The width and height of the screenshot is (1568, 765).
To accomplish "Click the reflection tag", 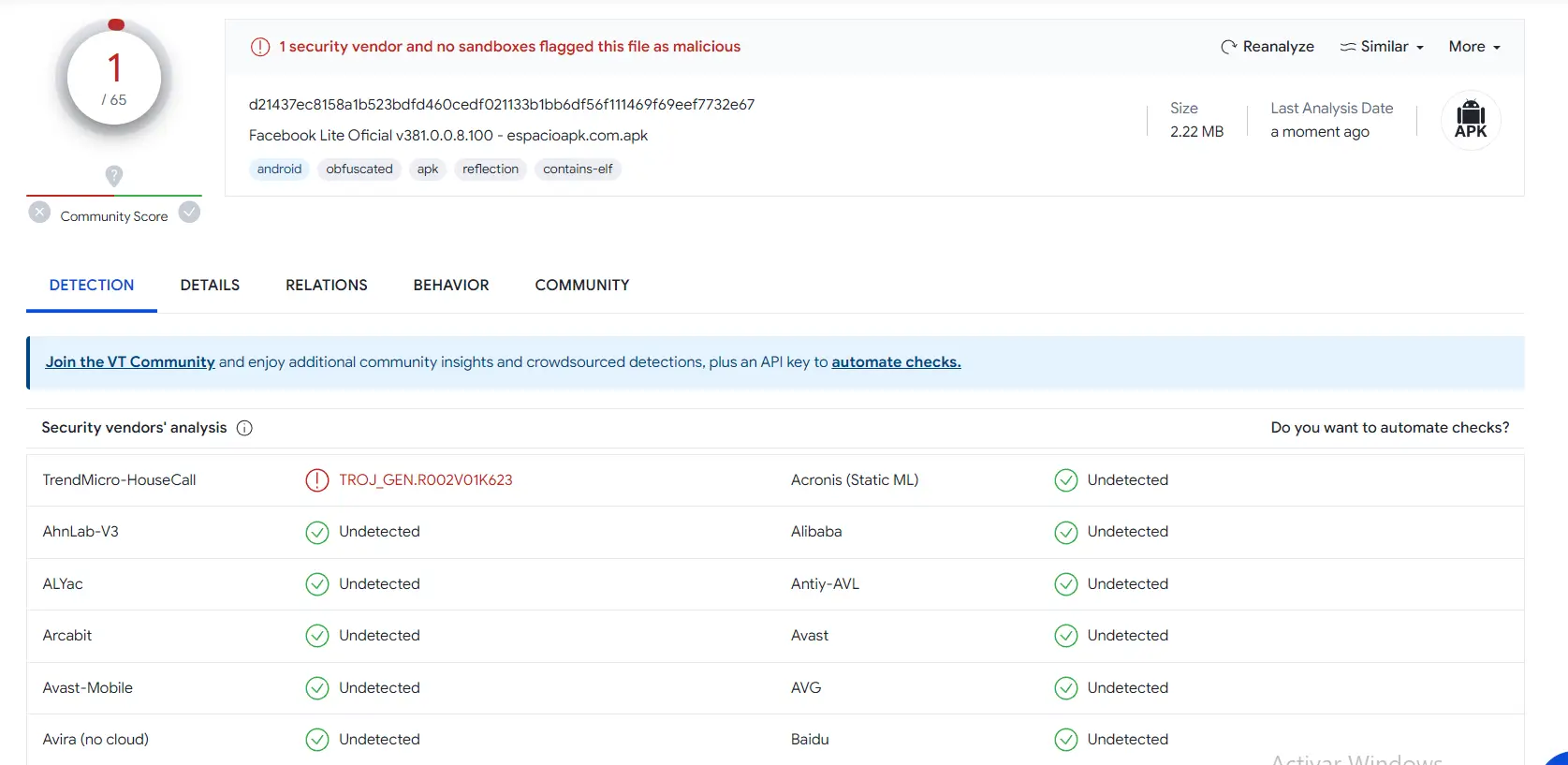I will (491, 169).
